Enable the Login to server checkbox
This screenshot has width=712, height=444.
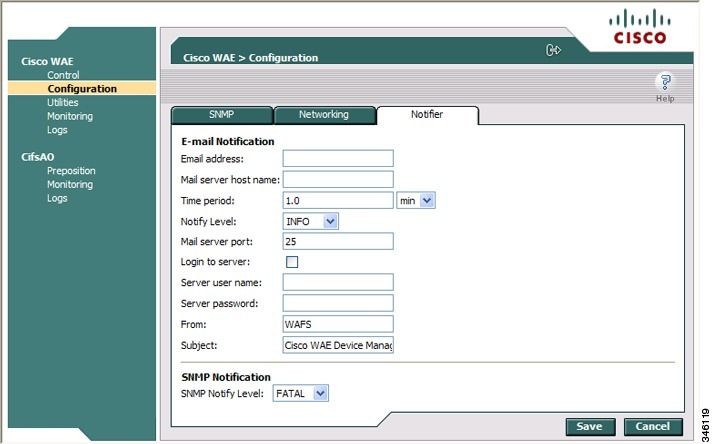(x=292, y=262)
